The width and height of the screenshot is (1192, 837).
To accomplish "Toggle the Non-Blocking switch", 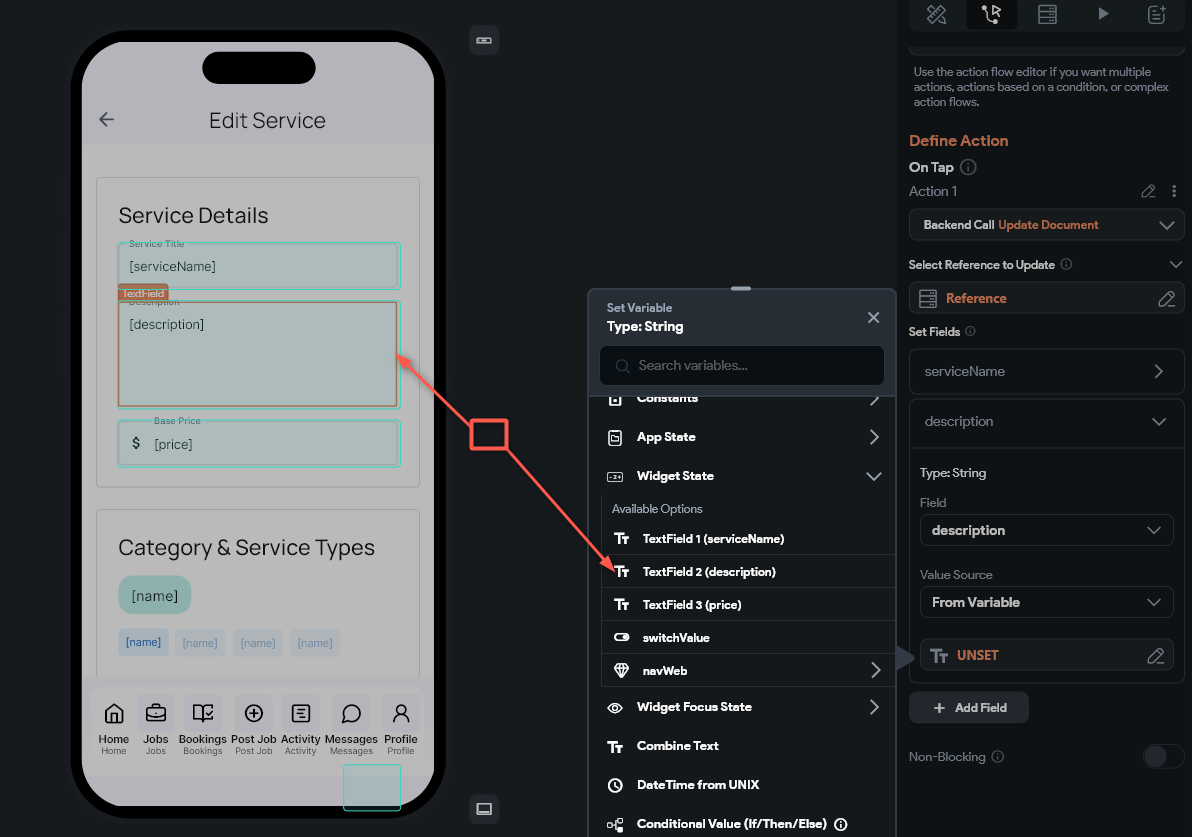I will pos(1163,757).
